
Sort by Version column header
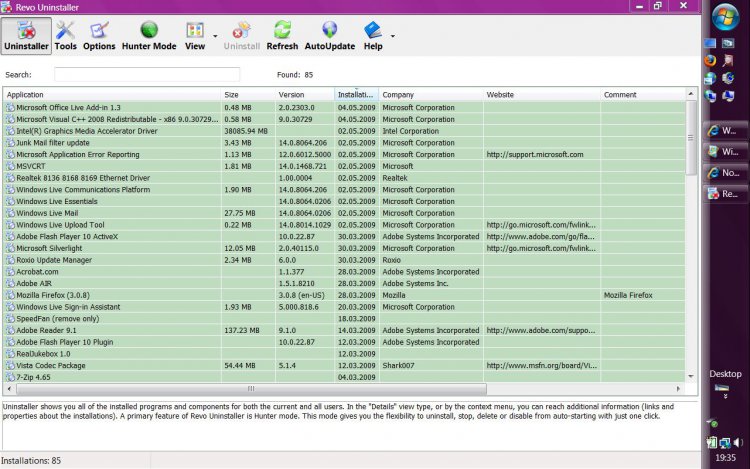tap(305, 95)
